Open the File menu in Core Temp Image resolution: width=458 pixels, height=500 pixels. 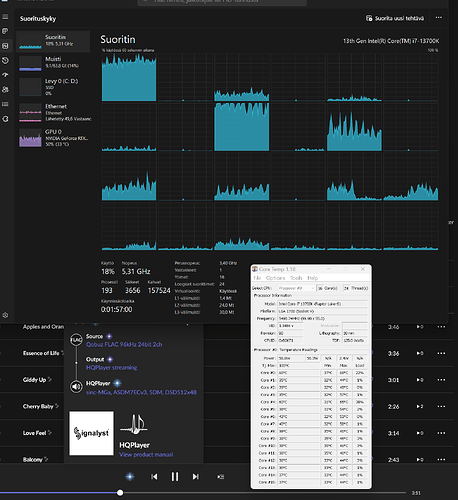click(257, 278)
